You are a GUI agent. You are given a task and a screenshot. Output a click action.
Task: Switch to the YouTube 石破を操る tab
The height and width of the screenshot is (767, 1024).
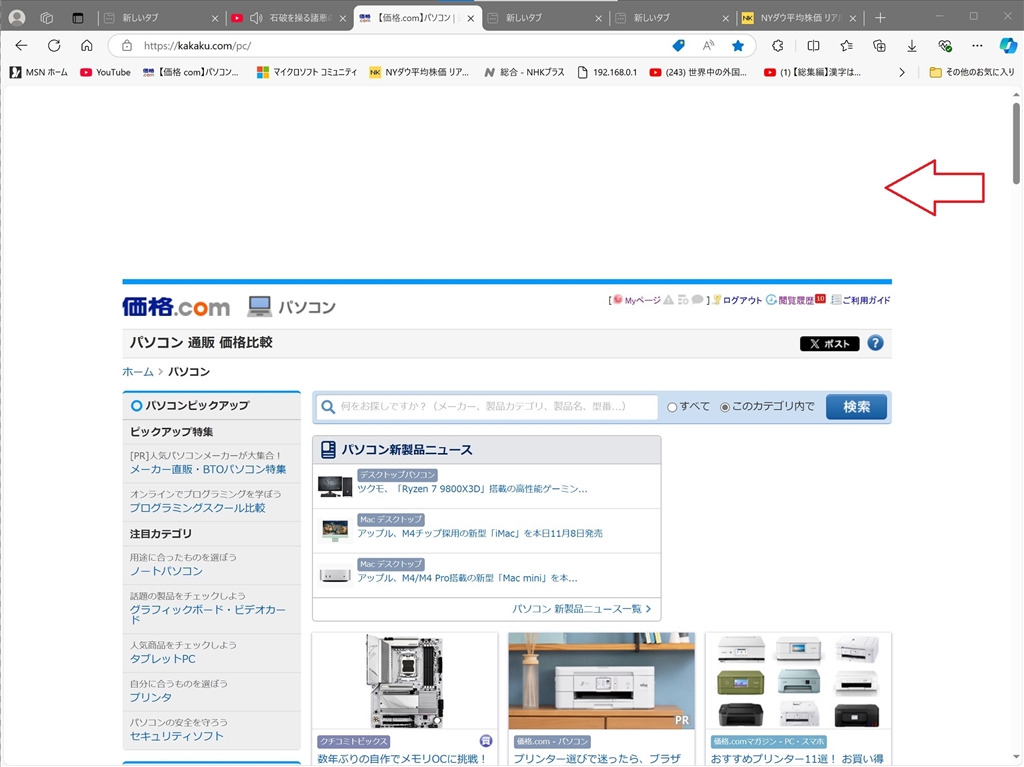pos(289,18)
